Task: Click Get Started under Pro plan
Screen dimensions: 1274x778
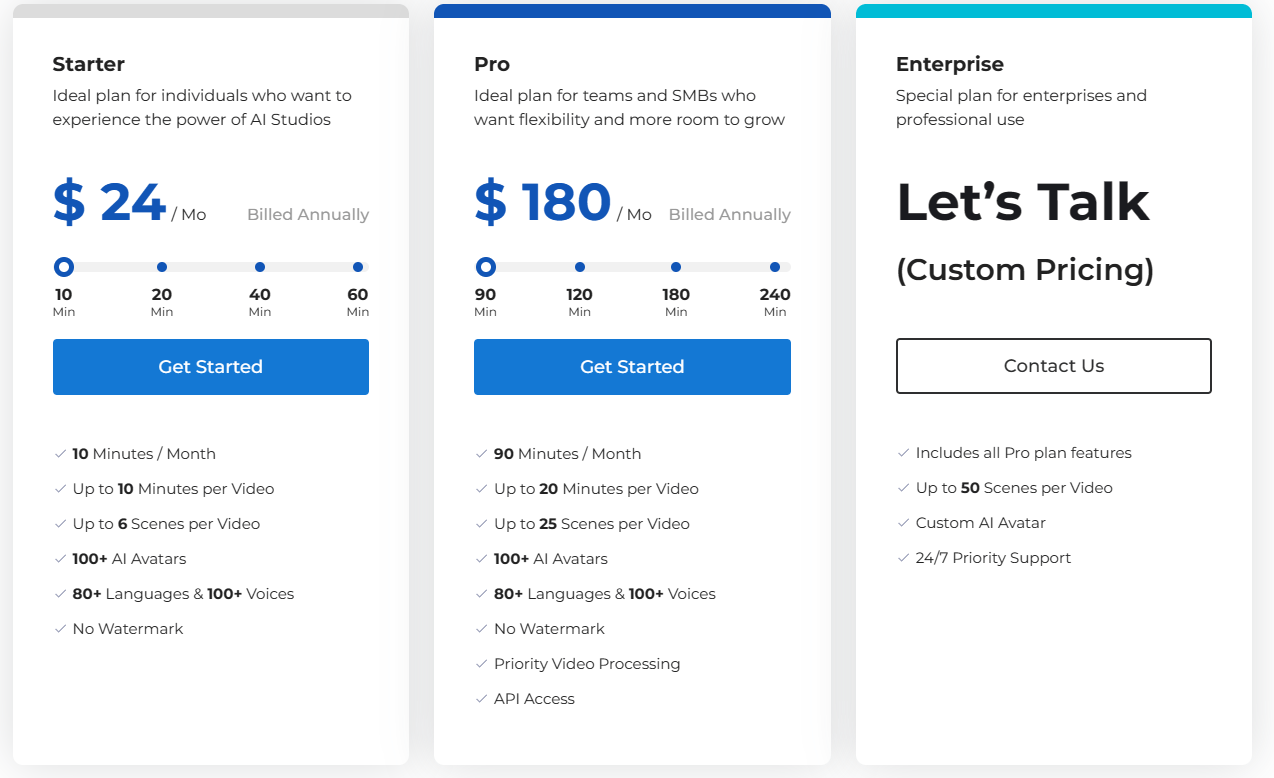Action: 632,367
